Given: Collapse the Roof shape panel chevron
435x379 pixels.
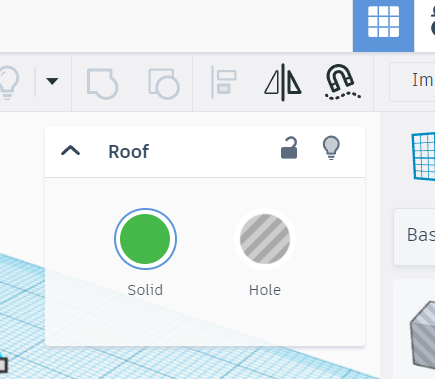Looking at the screenshot, I should (71, 151).
